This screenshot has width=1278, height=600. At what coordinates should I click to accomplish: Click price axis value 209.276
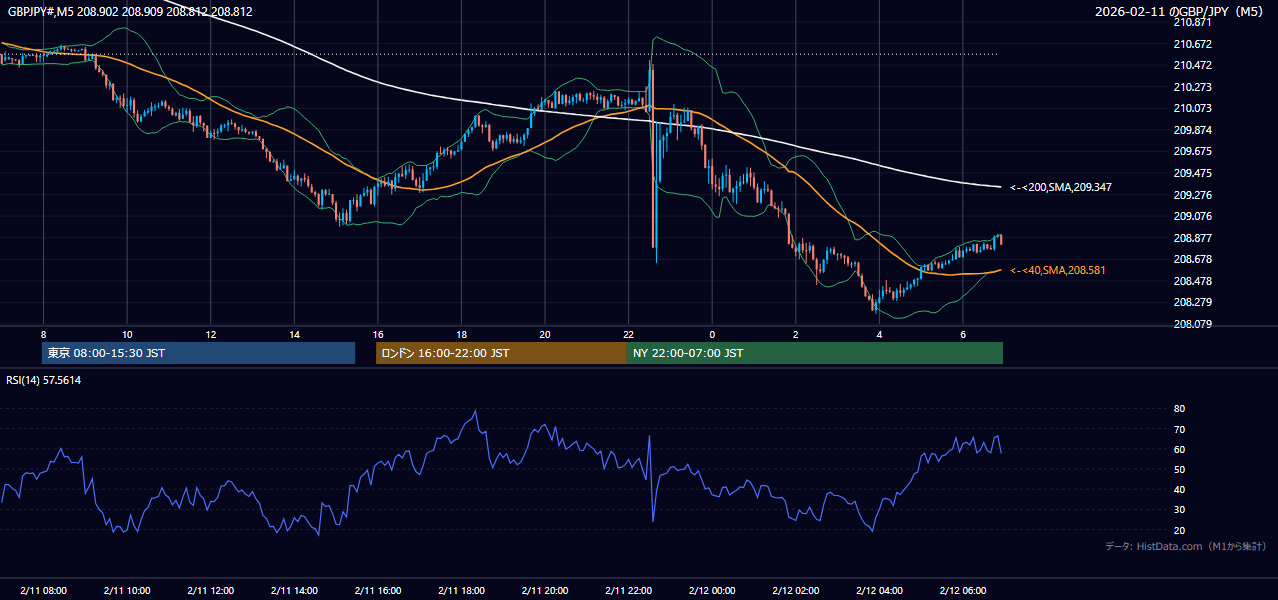[1192, 195]
